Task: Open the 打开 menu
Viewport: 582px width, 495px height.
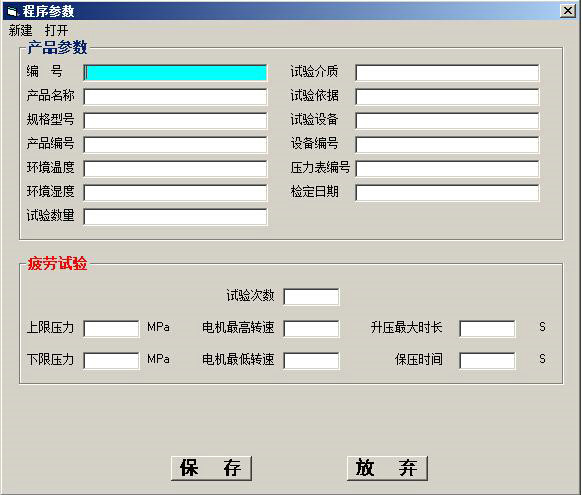Action: [x=56, y=30]
